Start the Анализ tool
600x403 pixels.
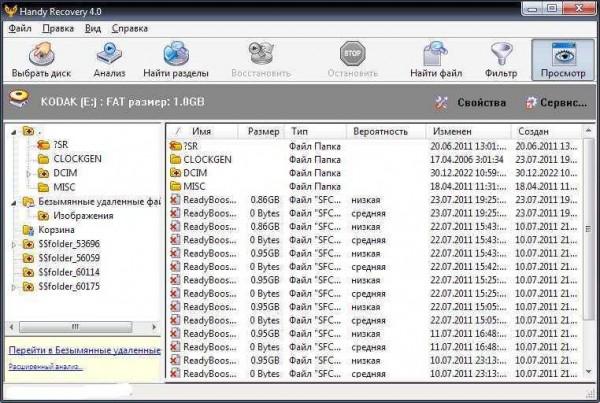pyautogui.click(x=109, y=59)
